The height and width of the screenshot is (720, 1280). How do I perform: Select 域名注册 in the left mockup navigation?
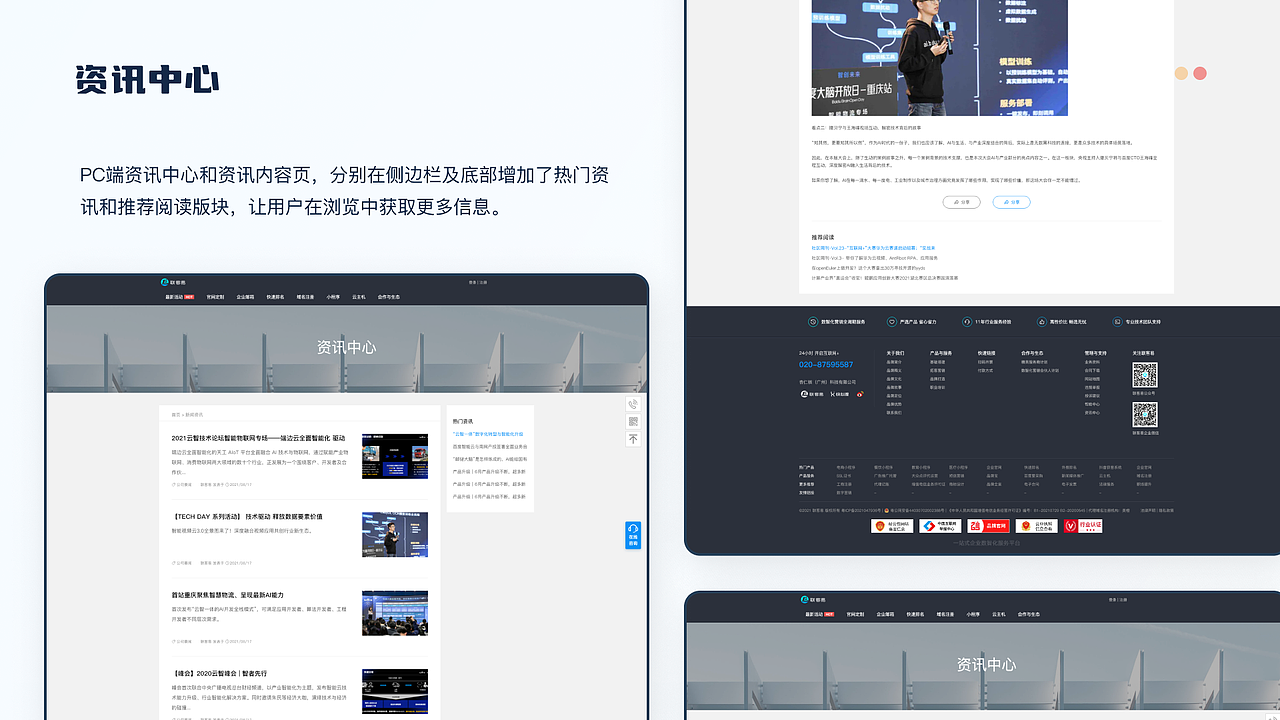(305, 297)
